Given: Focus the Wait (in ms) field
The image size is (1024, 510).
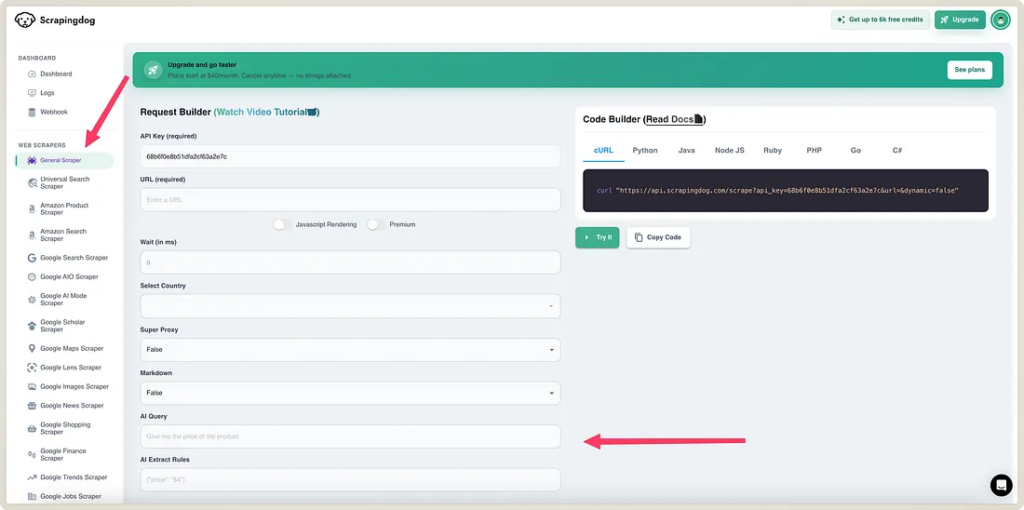Looking at the screenshot, I should click(x=350, y=263).
